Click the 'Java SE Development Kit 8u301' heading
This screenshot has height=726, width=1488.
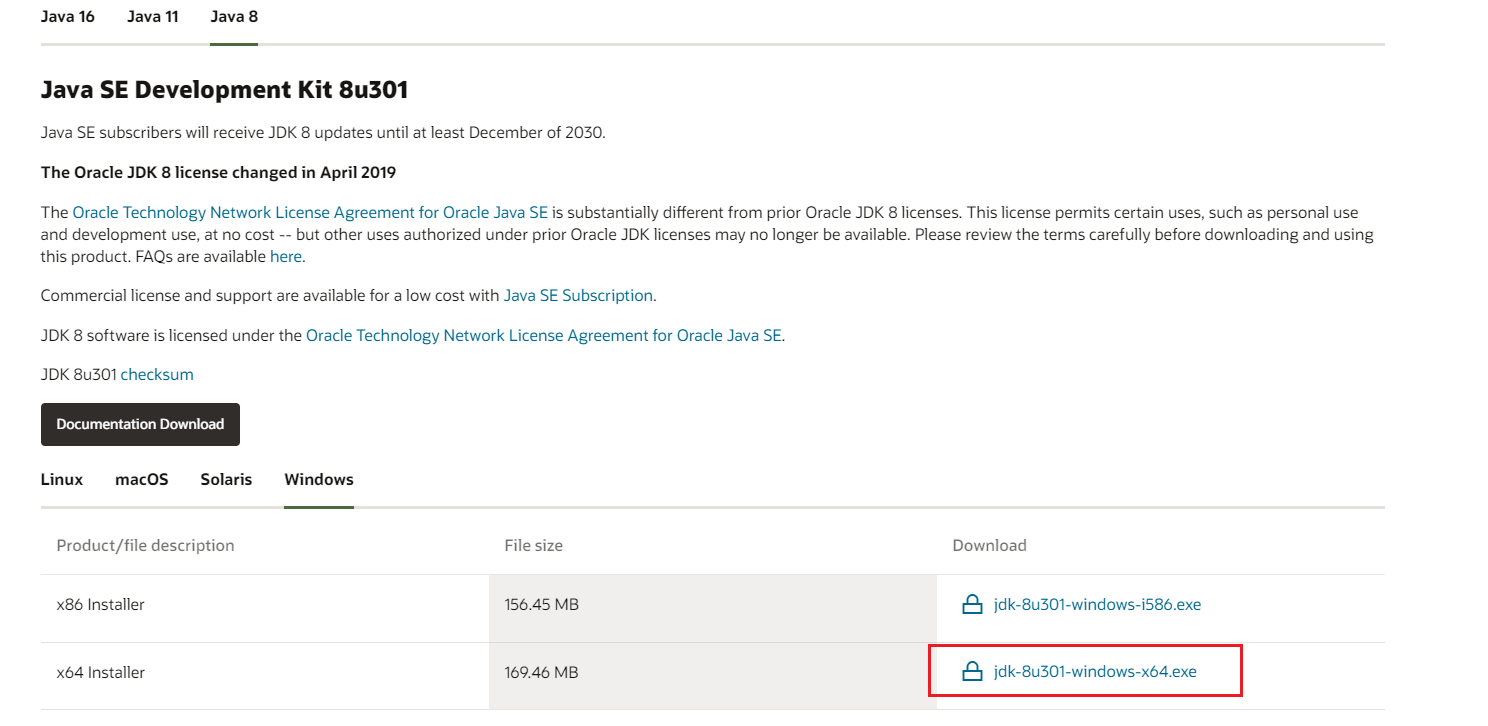[x=224, y=90]
